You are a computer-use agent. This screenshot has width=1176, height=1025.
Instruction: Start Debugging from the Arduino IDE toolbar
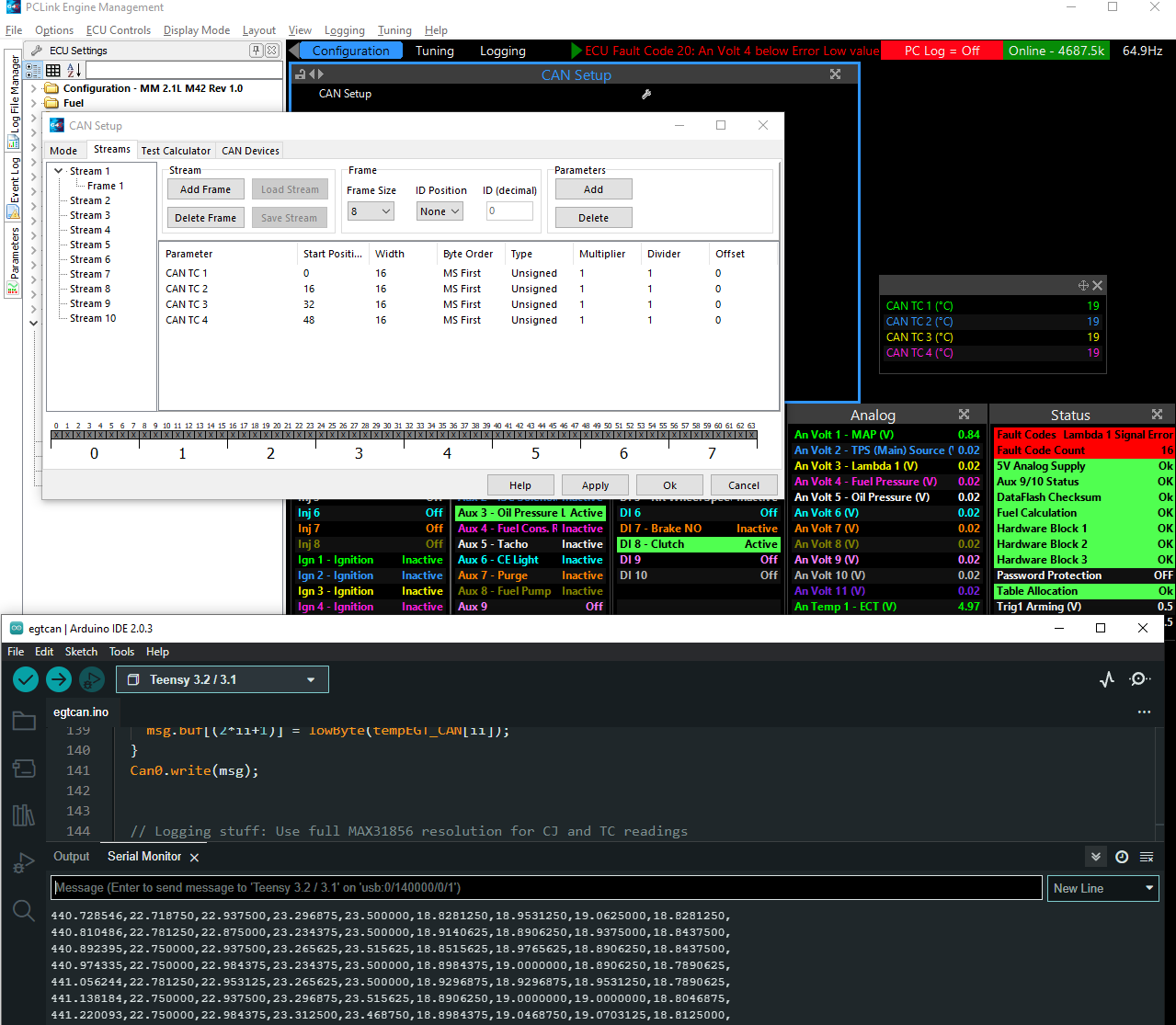coord(92,679)
